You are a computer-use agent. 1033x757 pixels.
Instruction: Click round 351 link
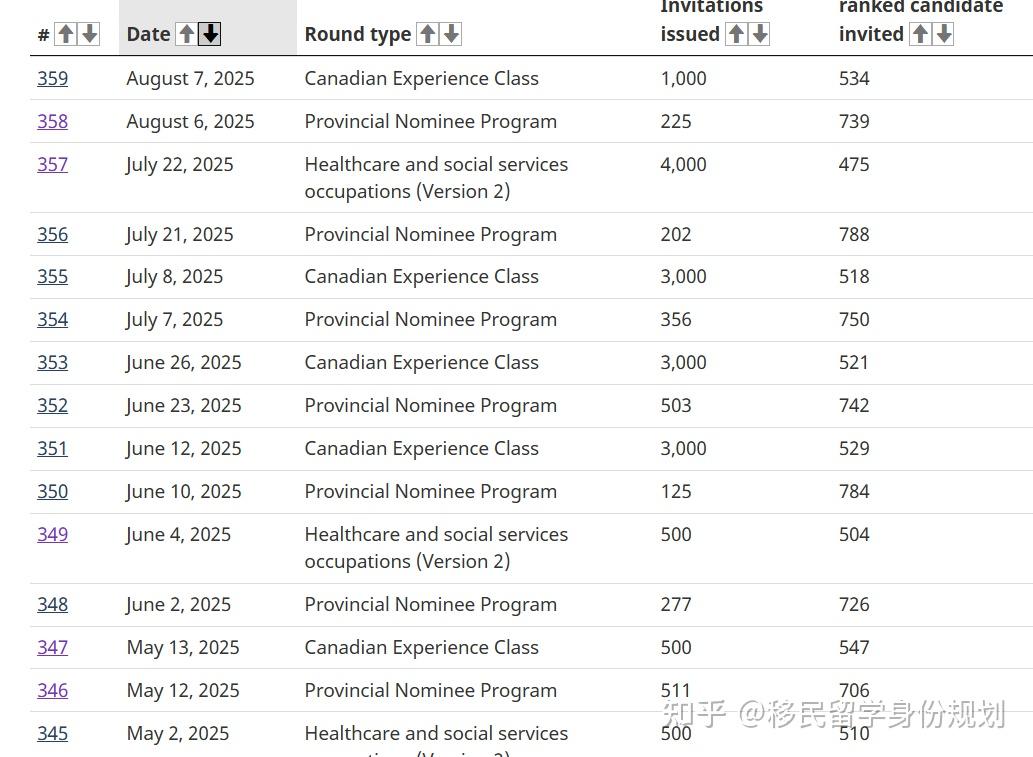point(52,448)
